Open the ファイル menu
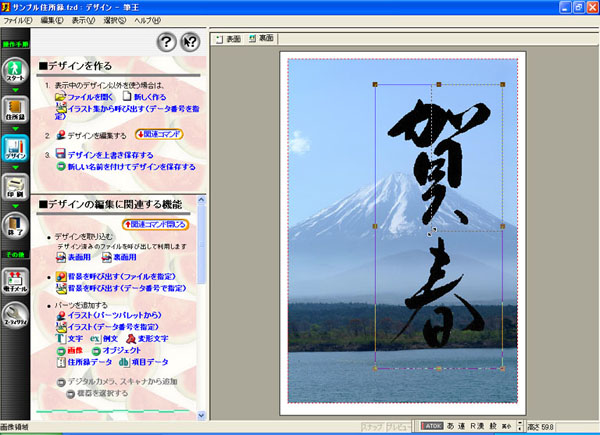600x435 pixels. pyautogui.click(x=18, y=20)
